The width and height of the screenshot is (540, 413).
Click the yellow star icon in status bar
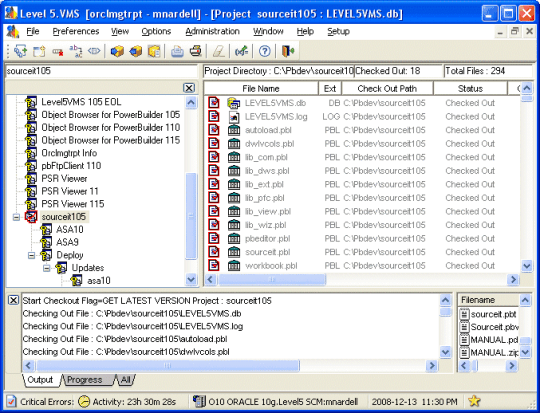(474, 401)
